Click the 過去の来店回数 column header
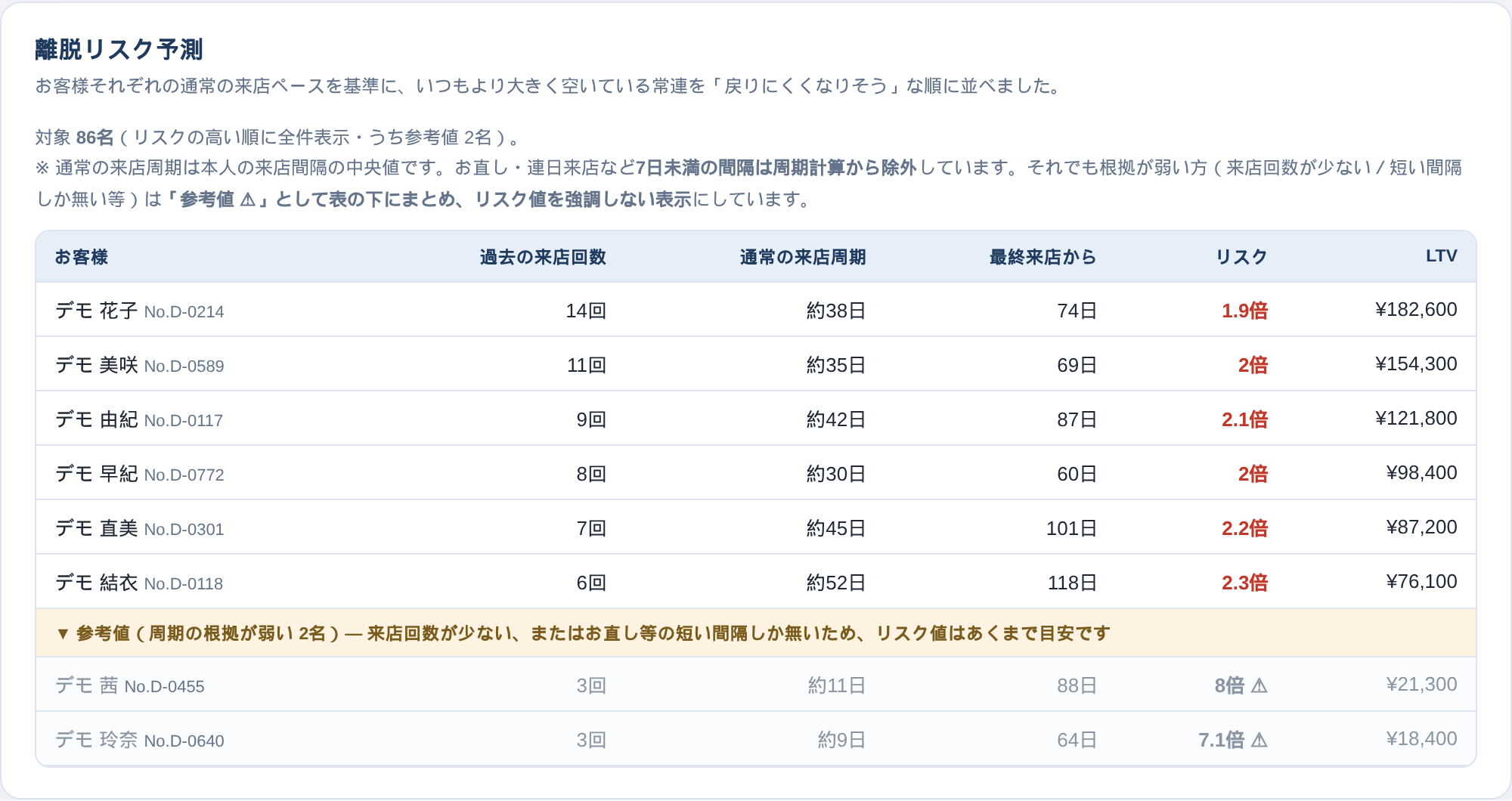 point(543,257)
